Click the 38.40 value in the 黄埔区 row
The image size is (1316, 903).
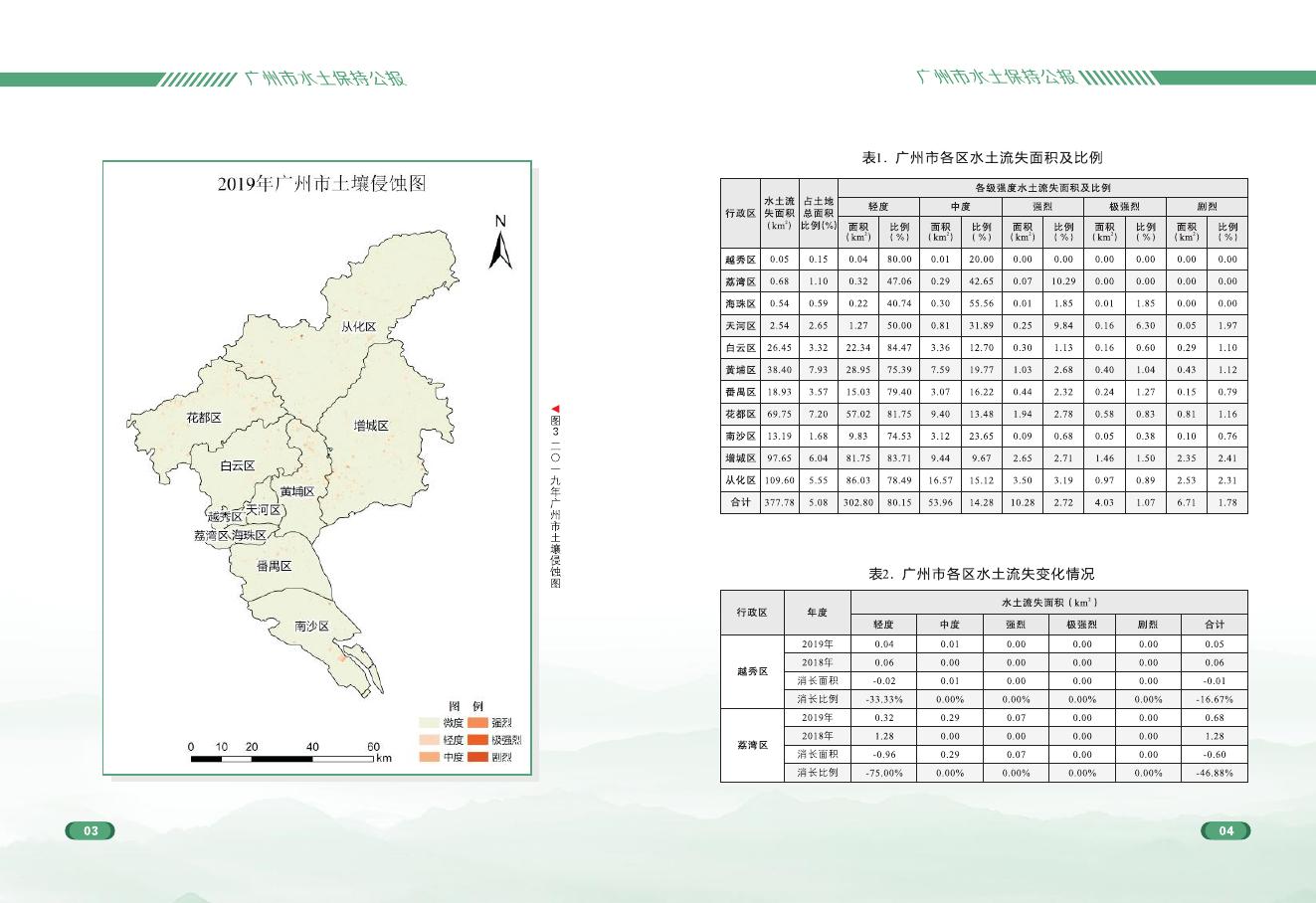coord(779,370)
